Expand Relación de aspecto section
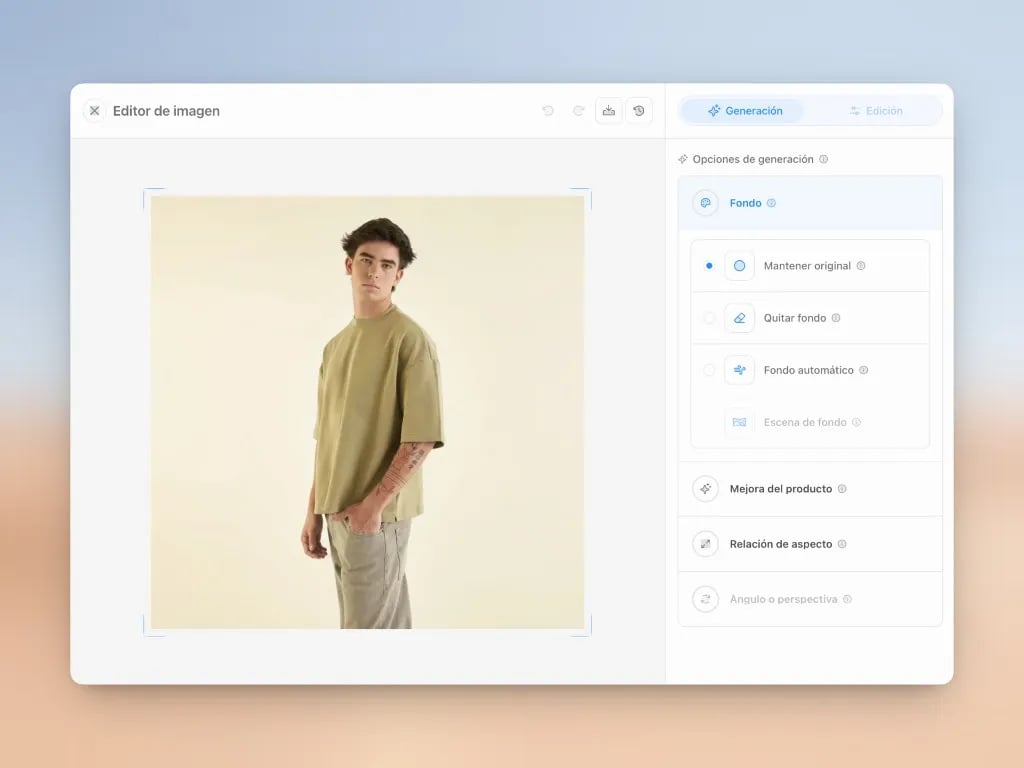Image resolution: width=1024 pixels, height=768 pixels. pos(810,544)
